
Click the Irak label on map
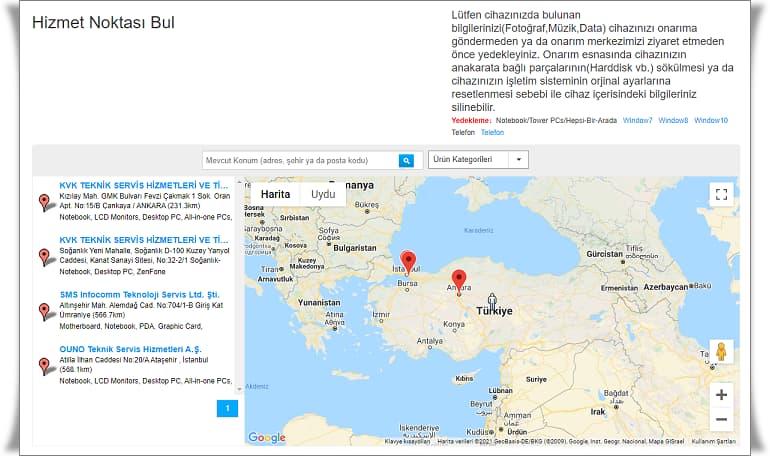click(598, 412)
